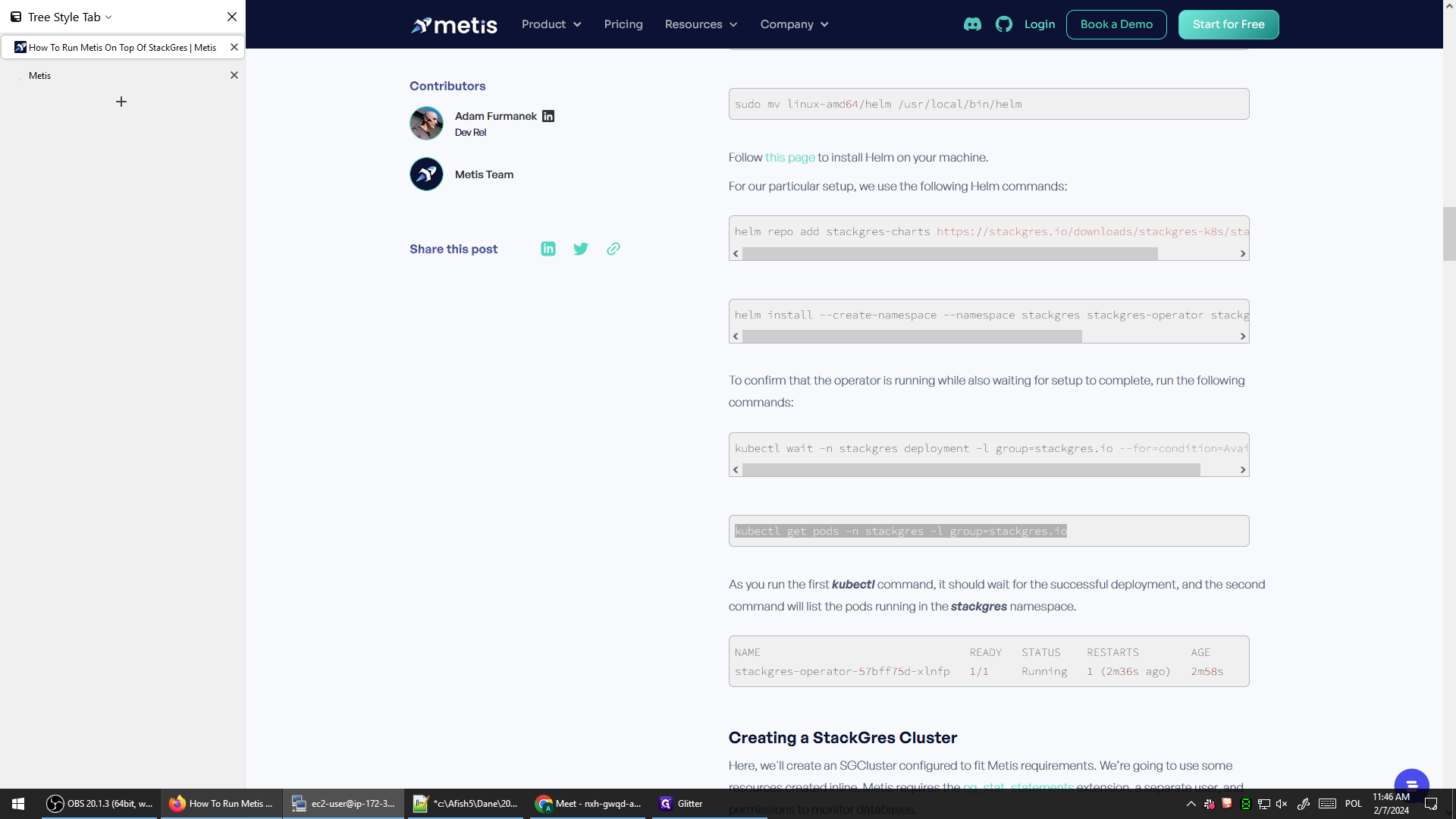Copy the post link via chain icon
Image resolution: width=1456 pixels, height=819 pixels.
[613, 249]
